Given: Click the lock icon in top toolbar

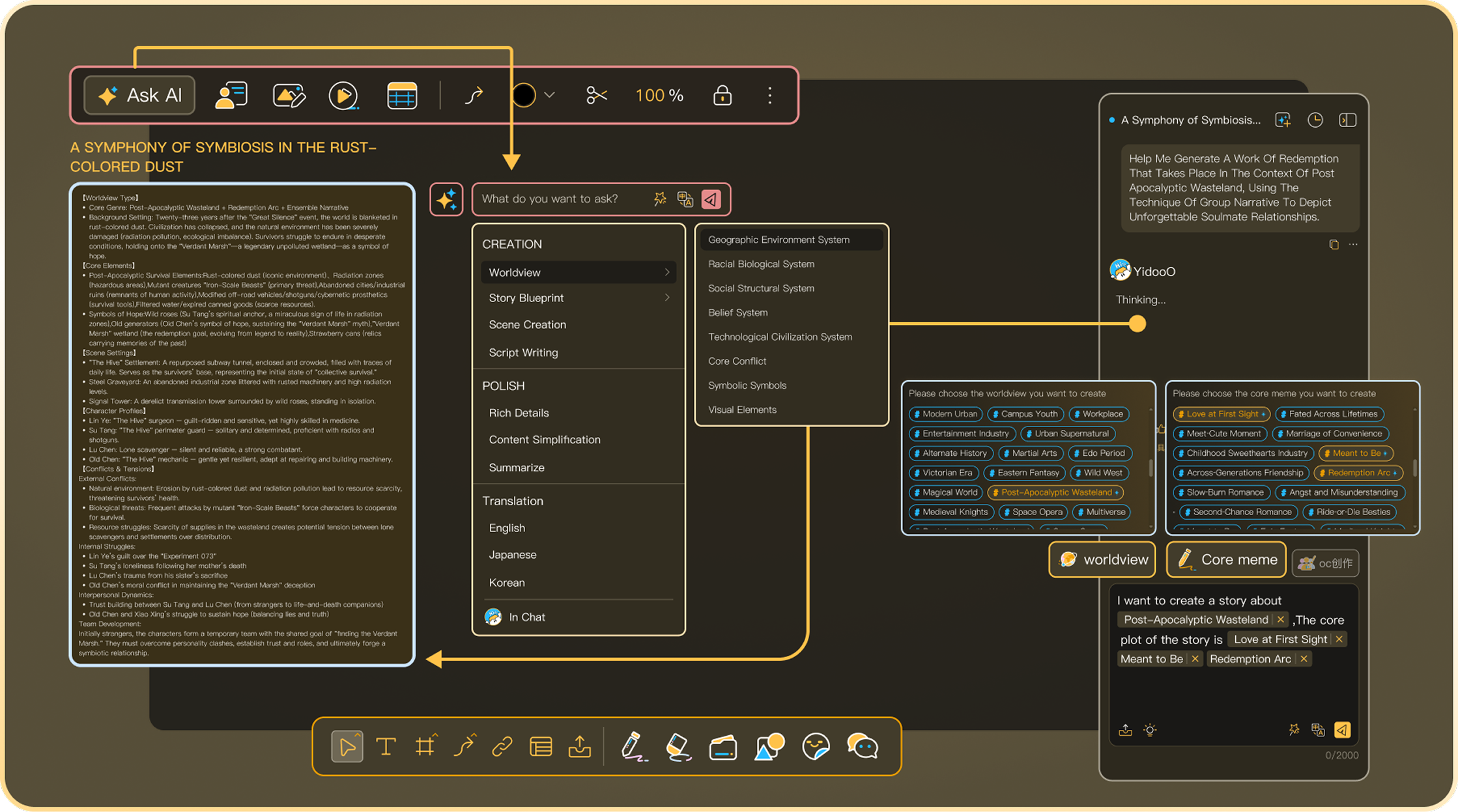Looking at the screenshot, I should click(x=722, y=96).
